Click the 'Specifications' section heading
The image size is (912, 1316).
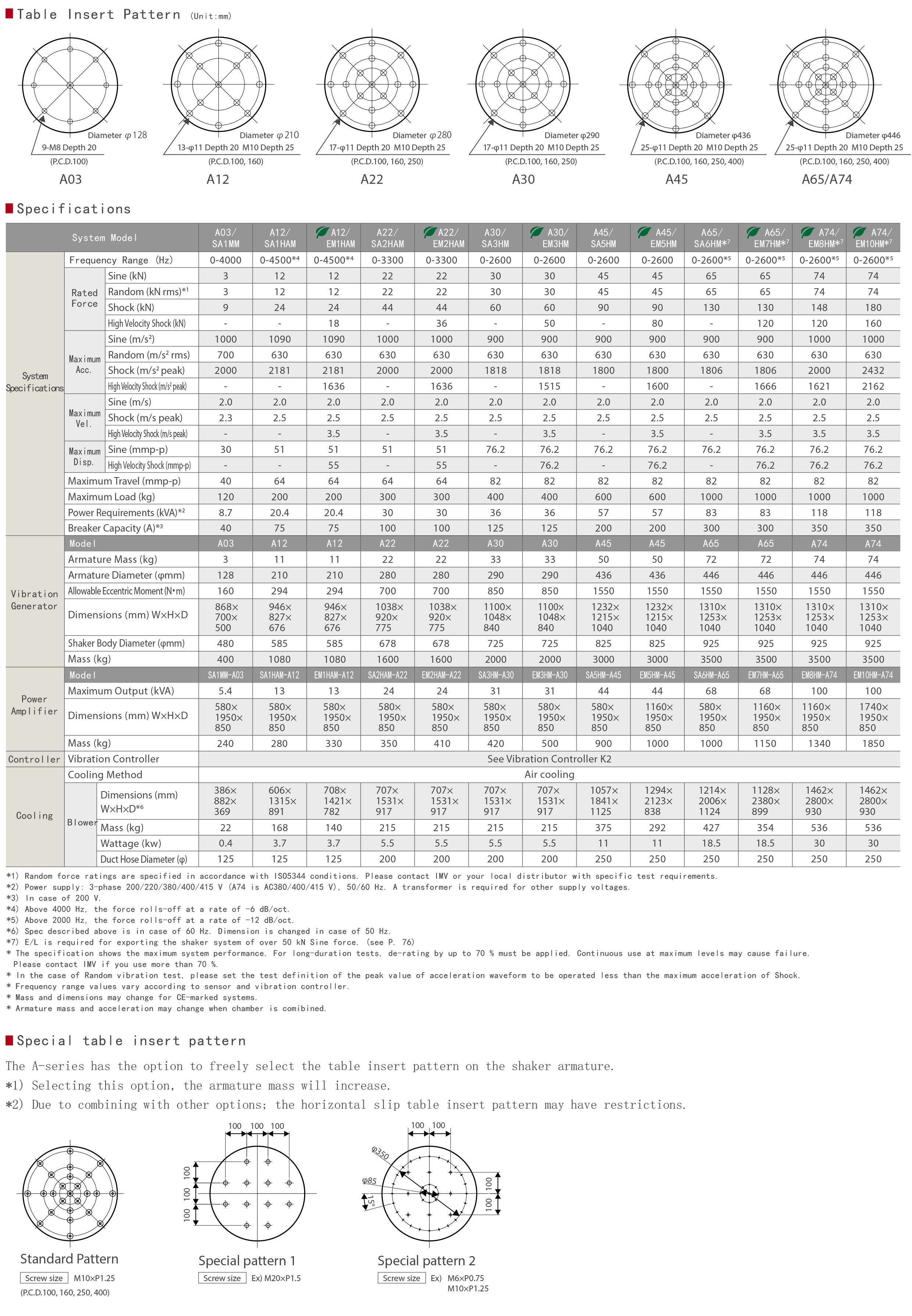[74, 208]
